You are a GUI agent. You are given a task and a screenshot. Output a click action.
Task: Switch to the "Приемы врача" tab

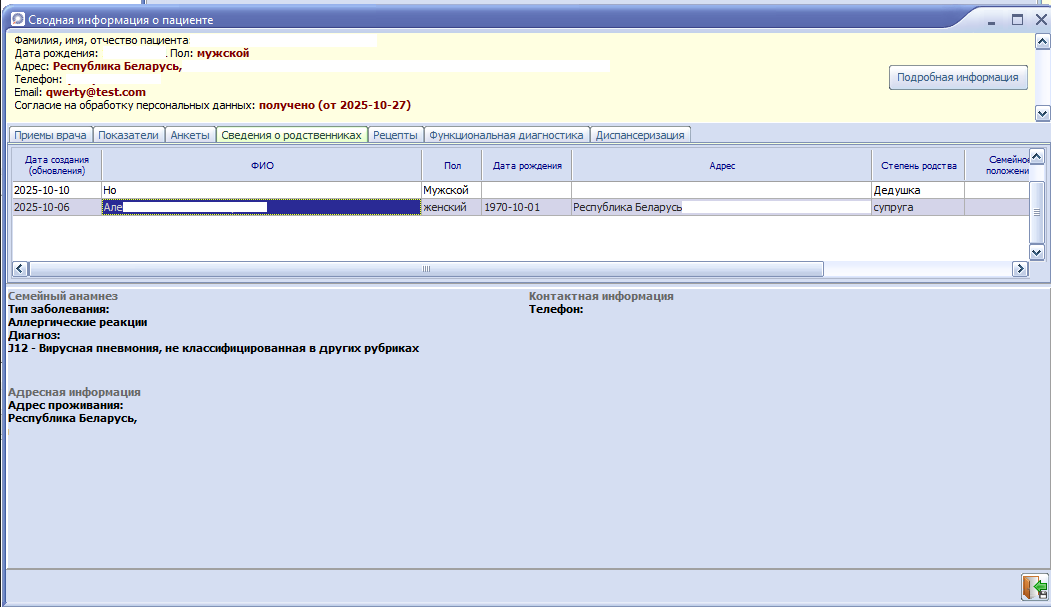[x=51, y=135]
